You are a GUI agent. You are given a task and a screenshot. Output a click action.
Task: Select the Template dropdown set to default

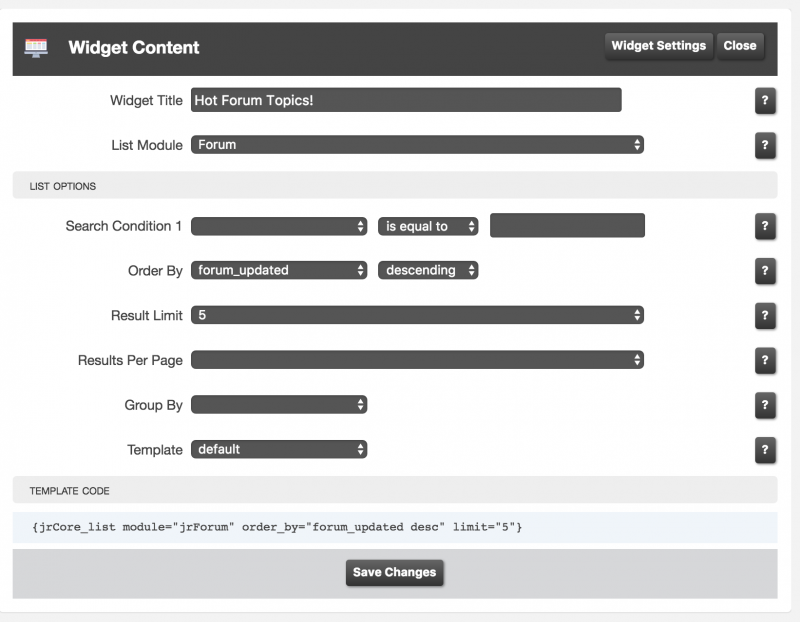coord(279,449)
